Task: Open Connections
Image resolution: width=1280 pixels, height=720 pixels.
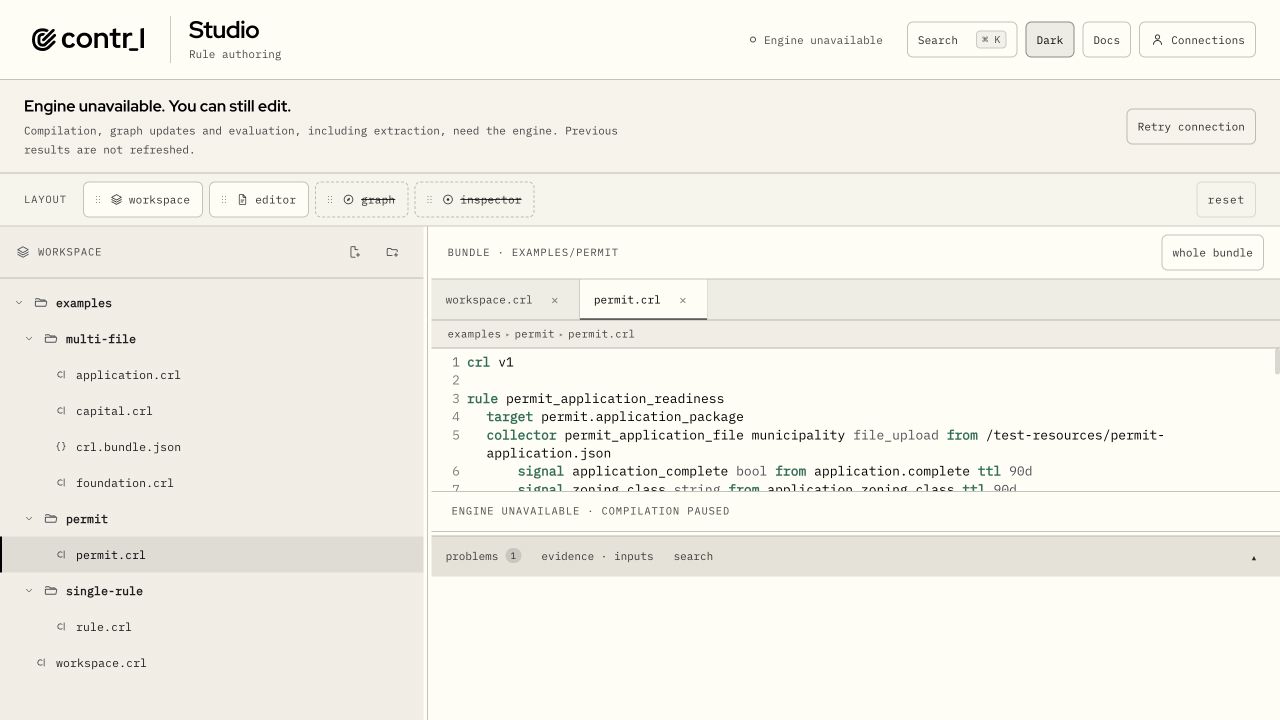Action: [1197, 40]
